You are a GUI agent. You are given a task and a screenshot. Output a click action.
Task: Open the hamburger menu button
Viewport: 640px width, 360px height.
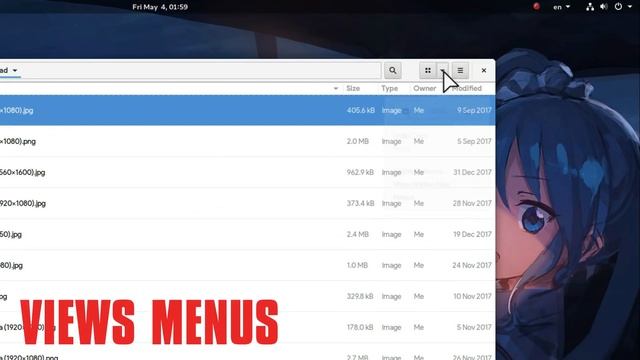(x=460, y=71)
